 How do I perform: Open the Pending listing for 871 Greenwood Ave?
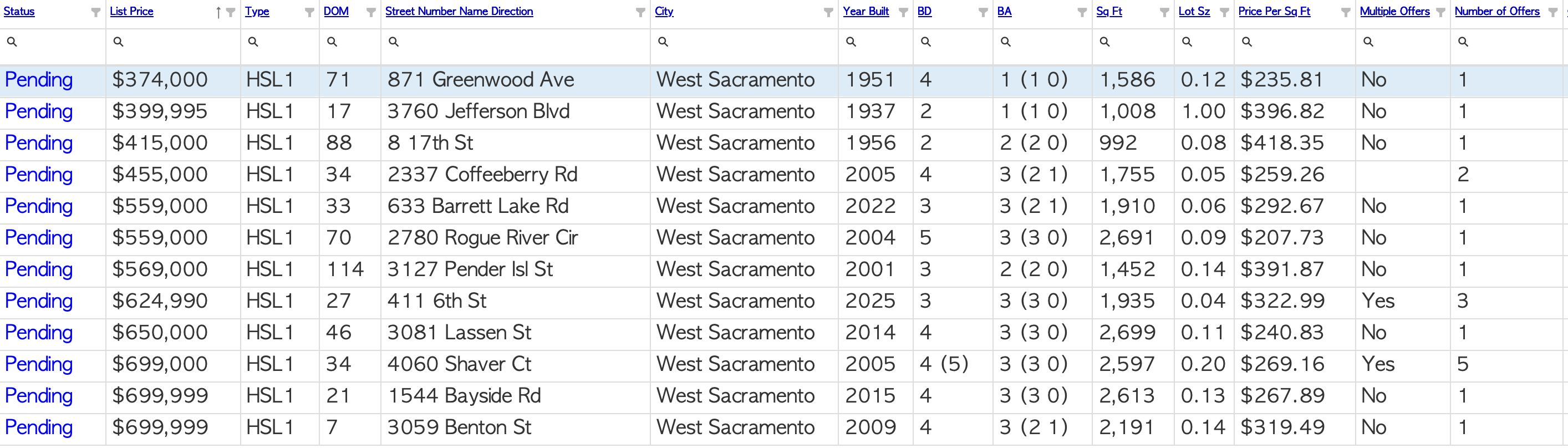39,80
